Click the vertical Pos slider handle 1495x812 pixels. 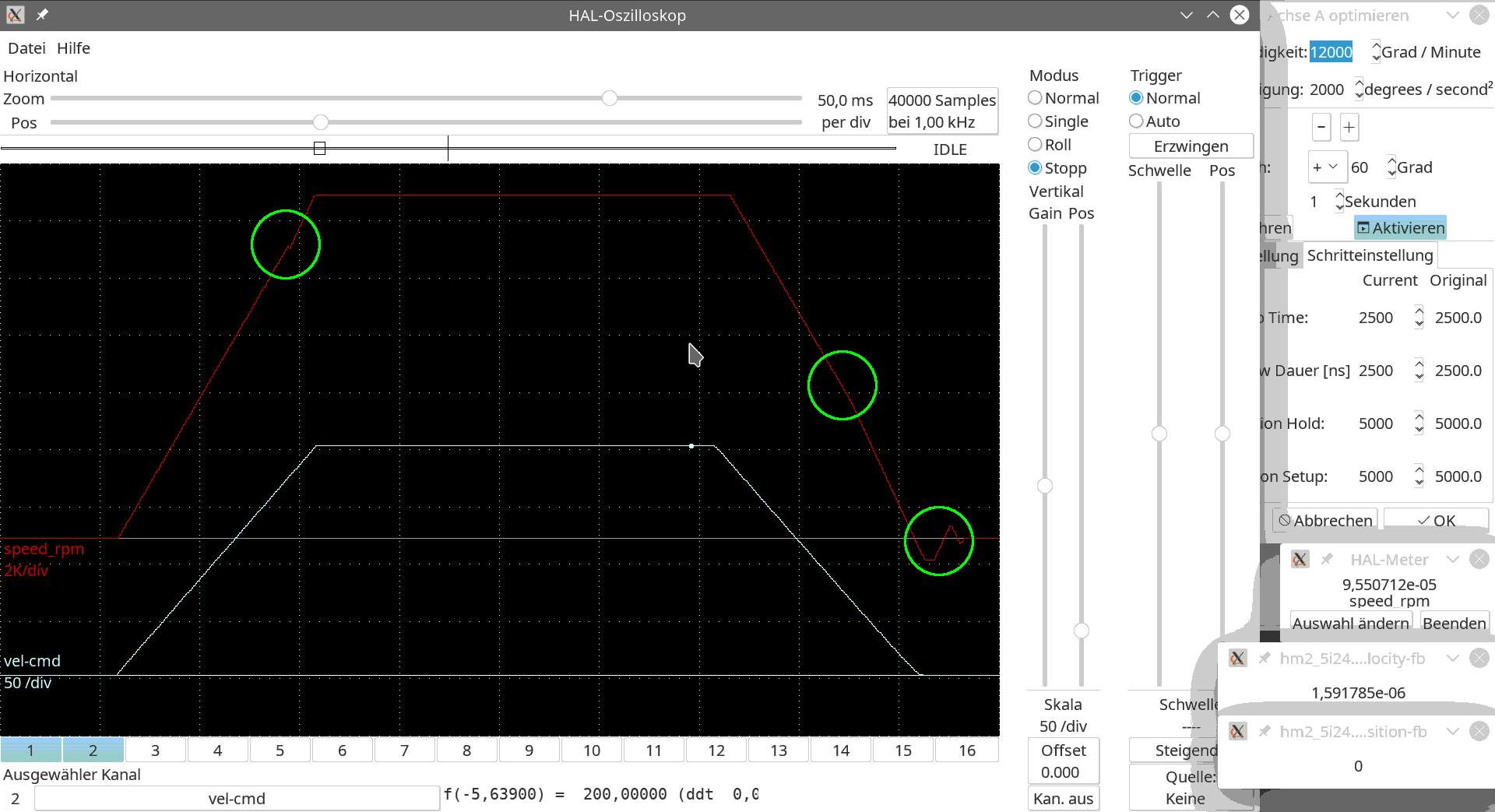(x=1082, y=631)
